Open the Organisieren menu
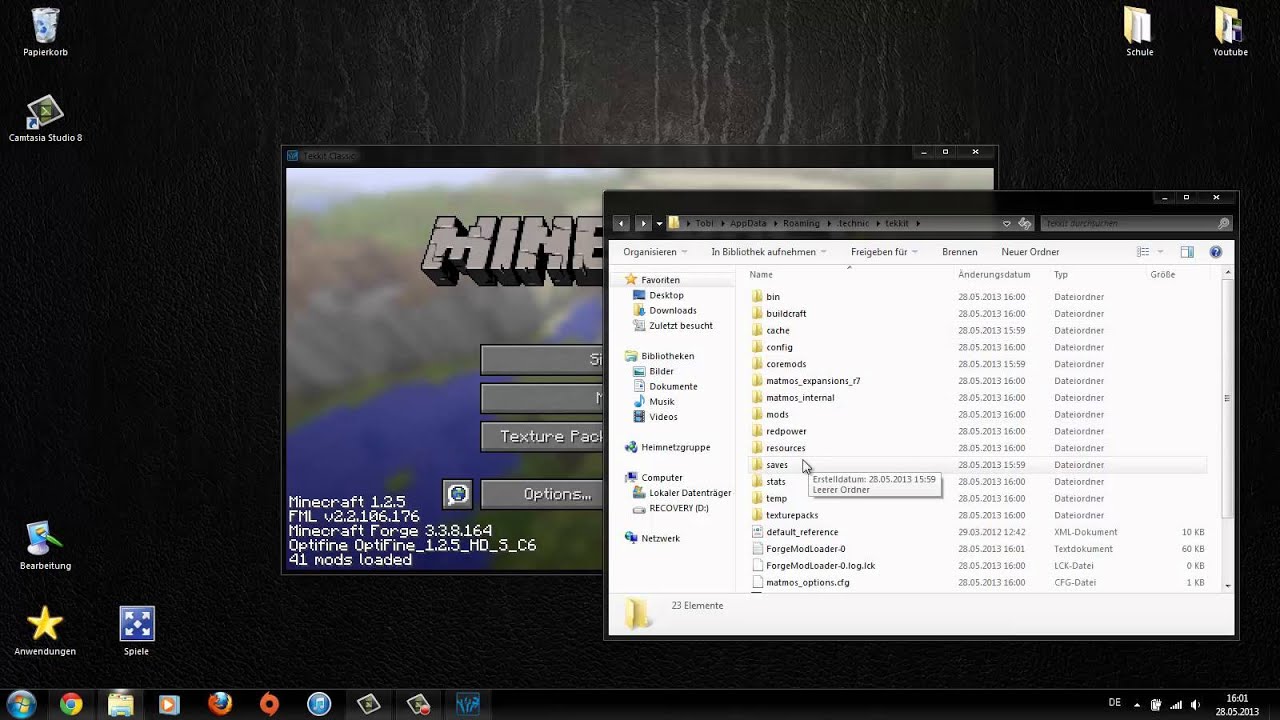Viewport: 1280px width, 720px height. pyautogui.click(x=655, y=252)
